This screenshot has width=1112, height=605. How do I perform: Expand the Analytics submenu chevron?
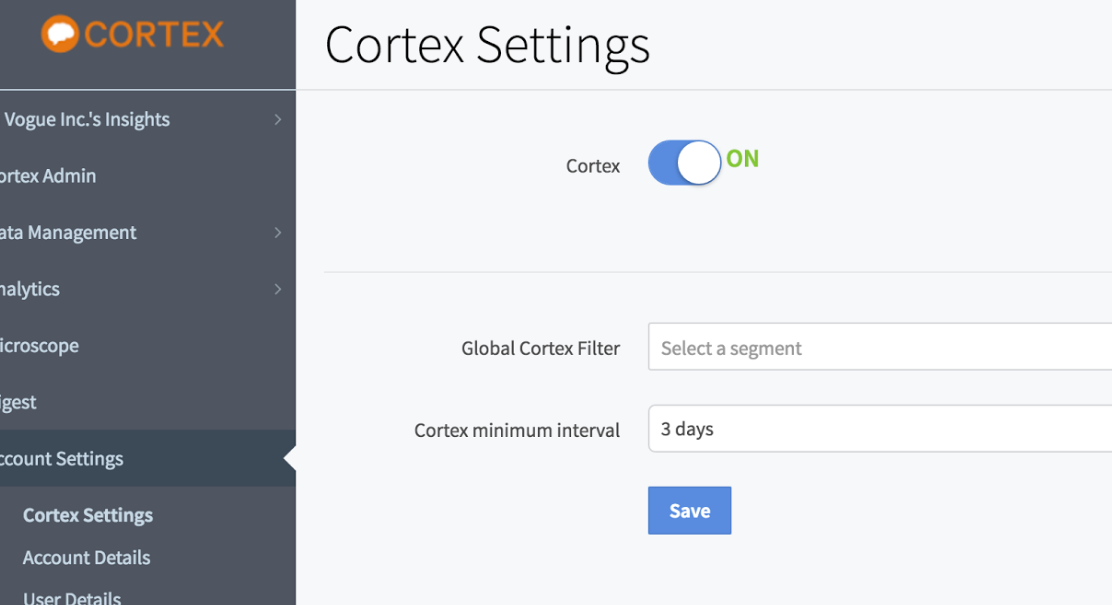point(278,289)
